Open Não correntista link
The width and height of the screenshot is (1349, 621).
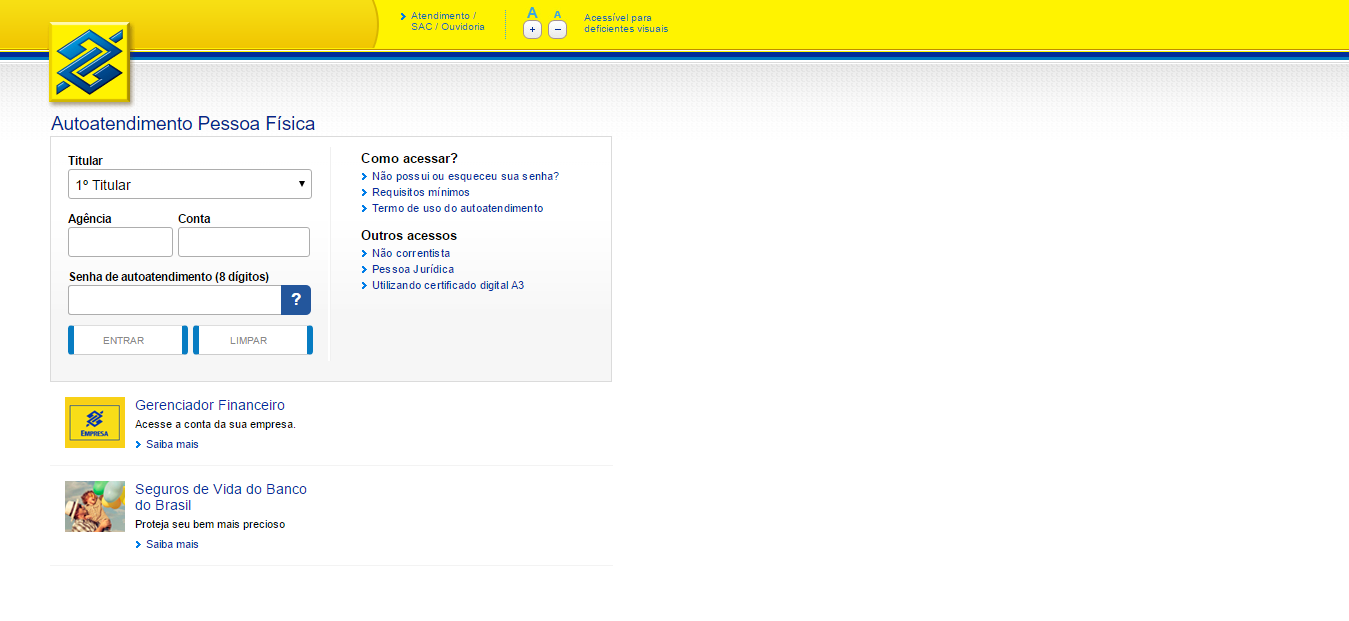(411, 253)
